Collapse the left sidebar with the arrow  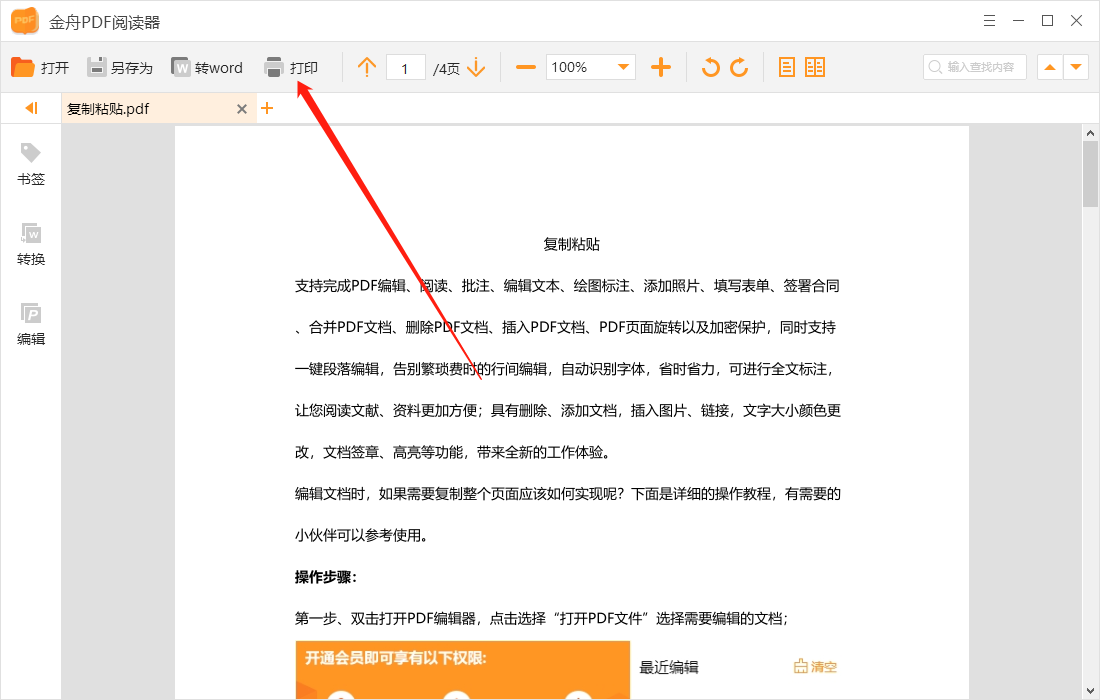coord(30,107)
